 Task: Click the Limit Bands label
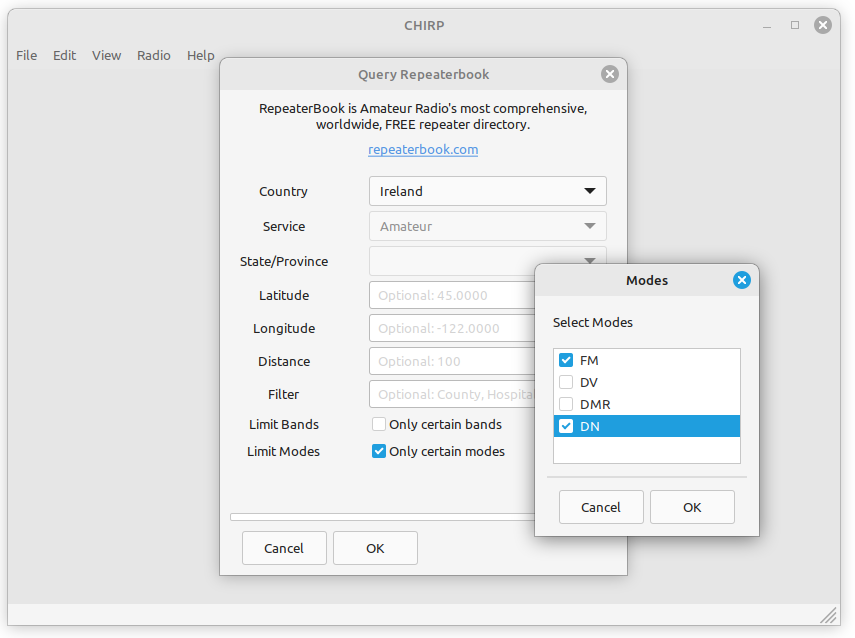(x=284, y=424)
